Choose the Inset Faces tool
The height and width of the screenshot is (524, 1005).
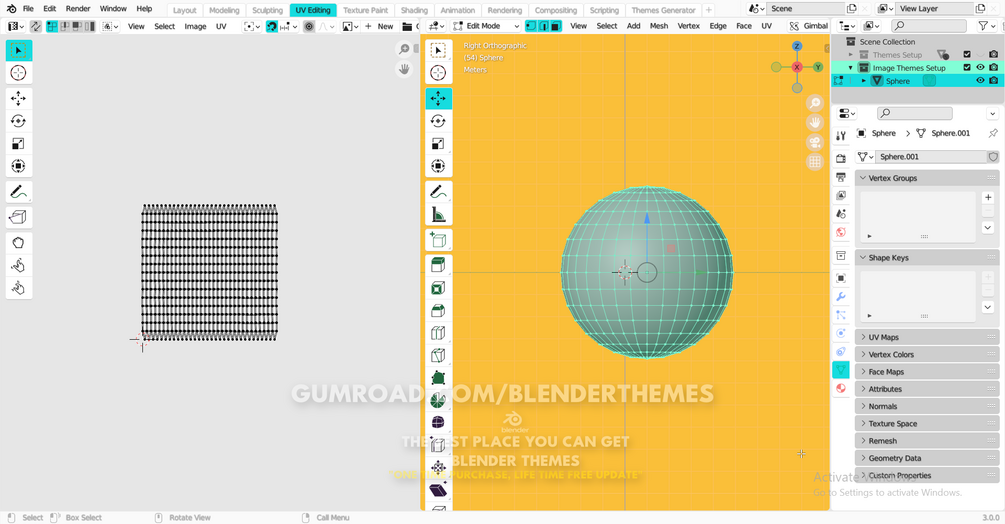[438, 288]
